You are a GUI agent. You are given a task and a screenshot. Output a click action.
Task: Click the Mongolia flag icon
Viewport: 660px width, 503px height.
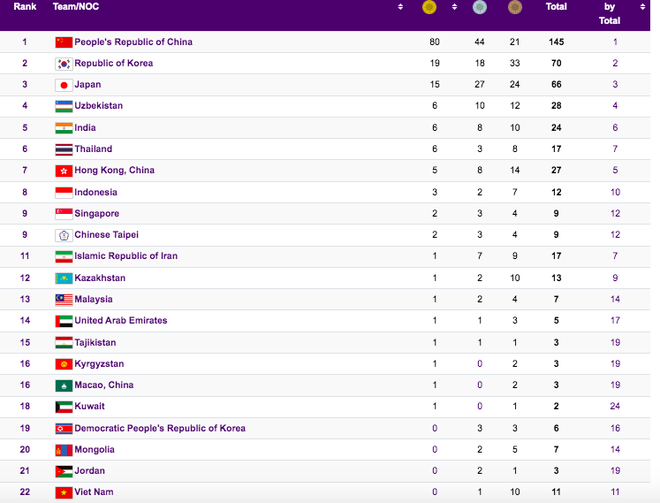coord(64,450)
